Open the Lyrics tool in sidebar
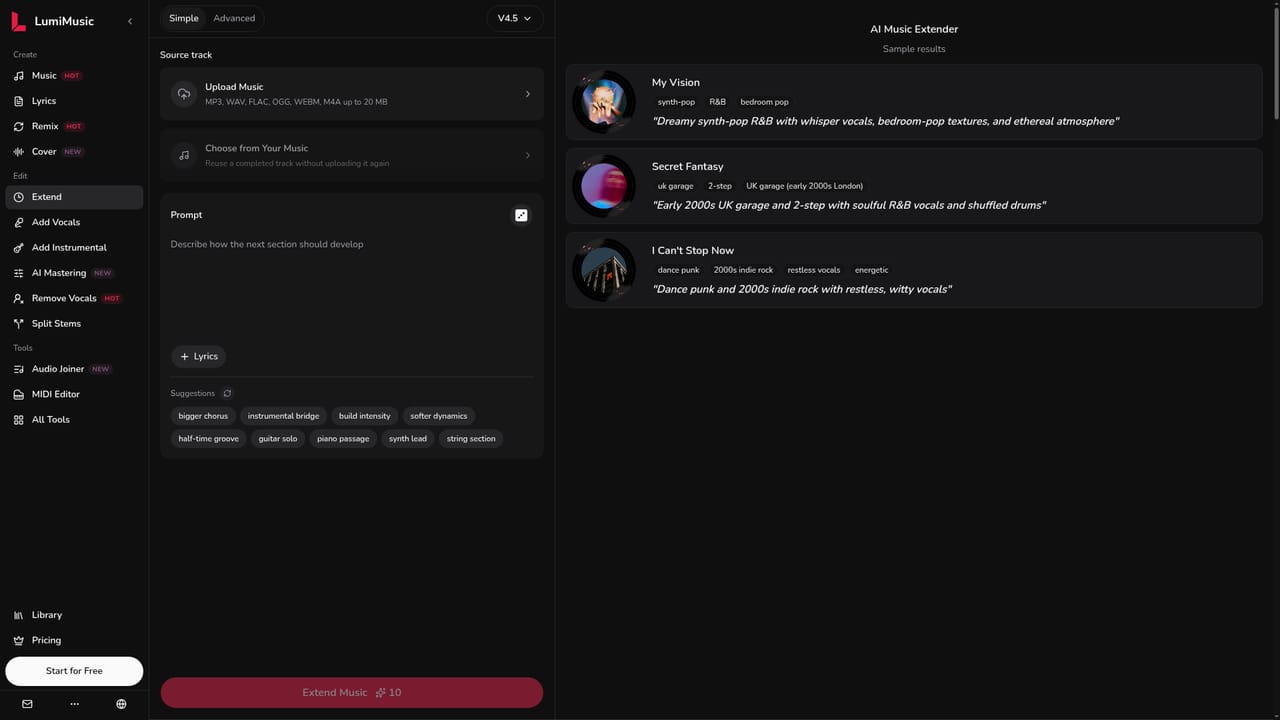This screenshot has height=720, width=1280. pos(74,101)
